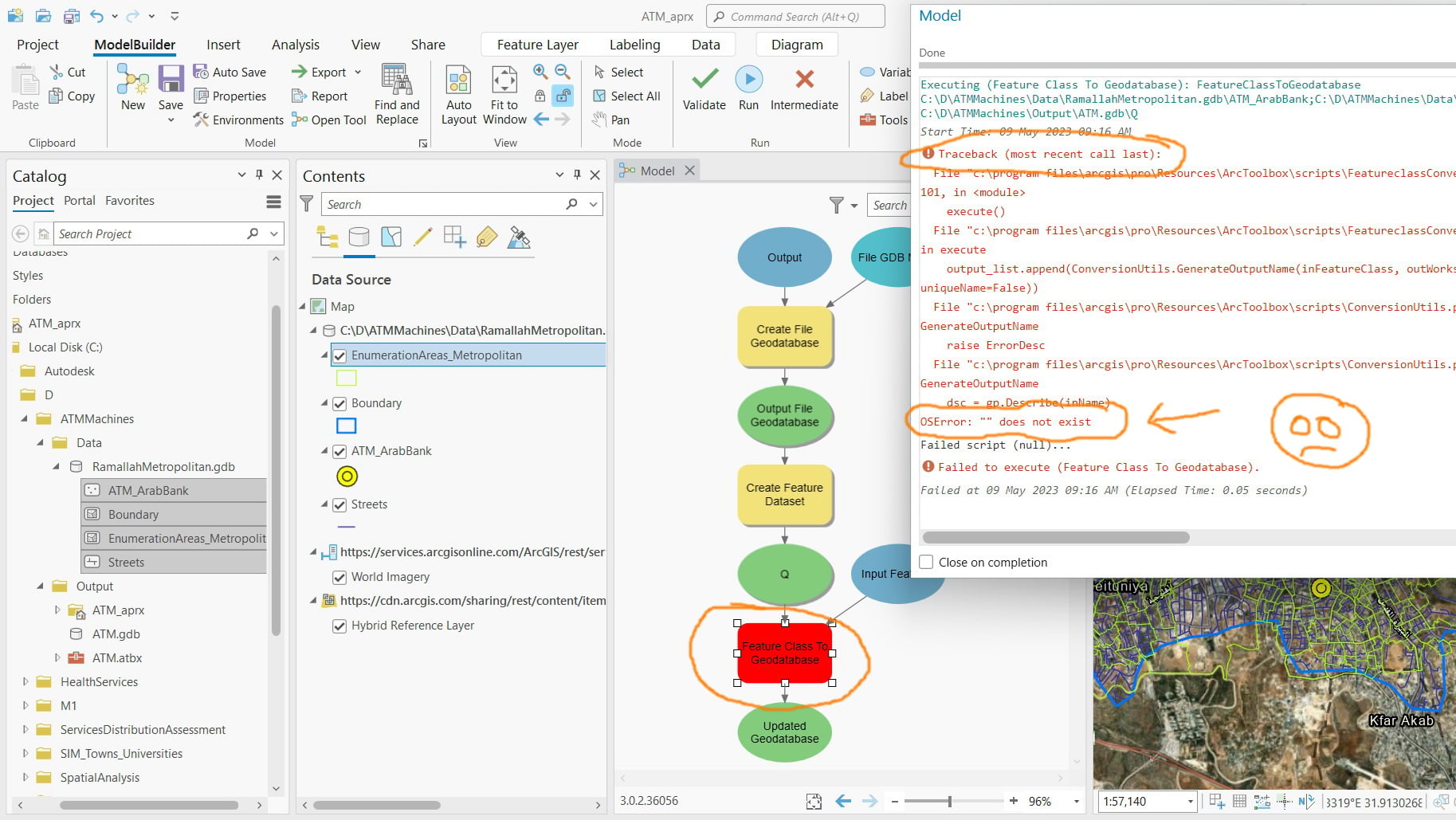This screenshot has height=820, width=1456.
Task: Zoom in with the magnifier plus icon
Action: click(540, 72)
